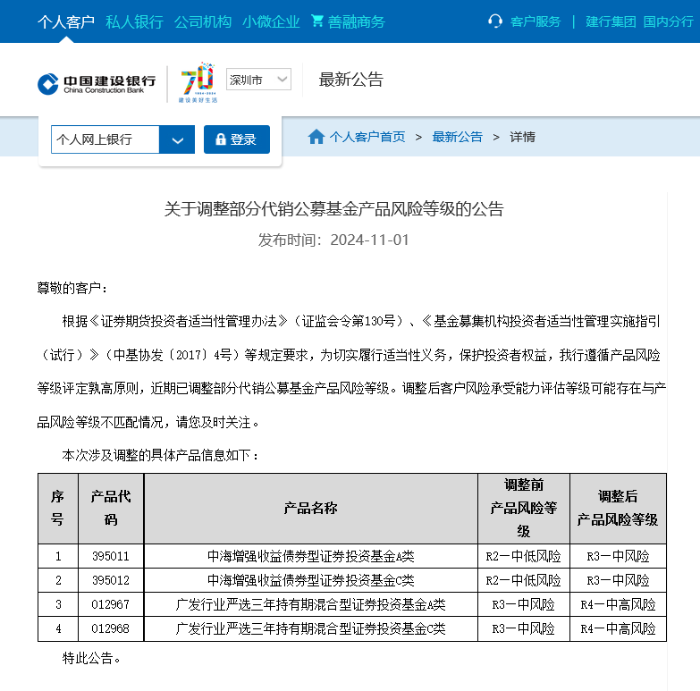Go to 个人客户首页 breadcrumb link
This screenshot has width=700, height=691.
click(367, 137)
